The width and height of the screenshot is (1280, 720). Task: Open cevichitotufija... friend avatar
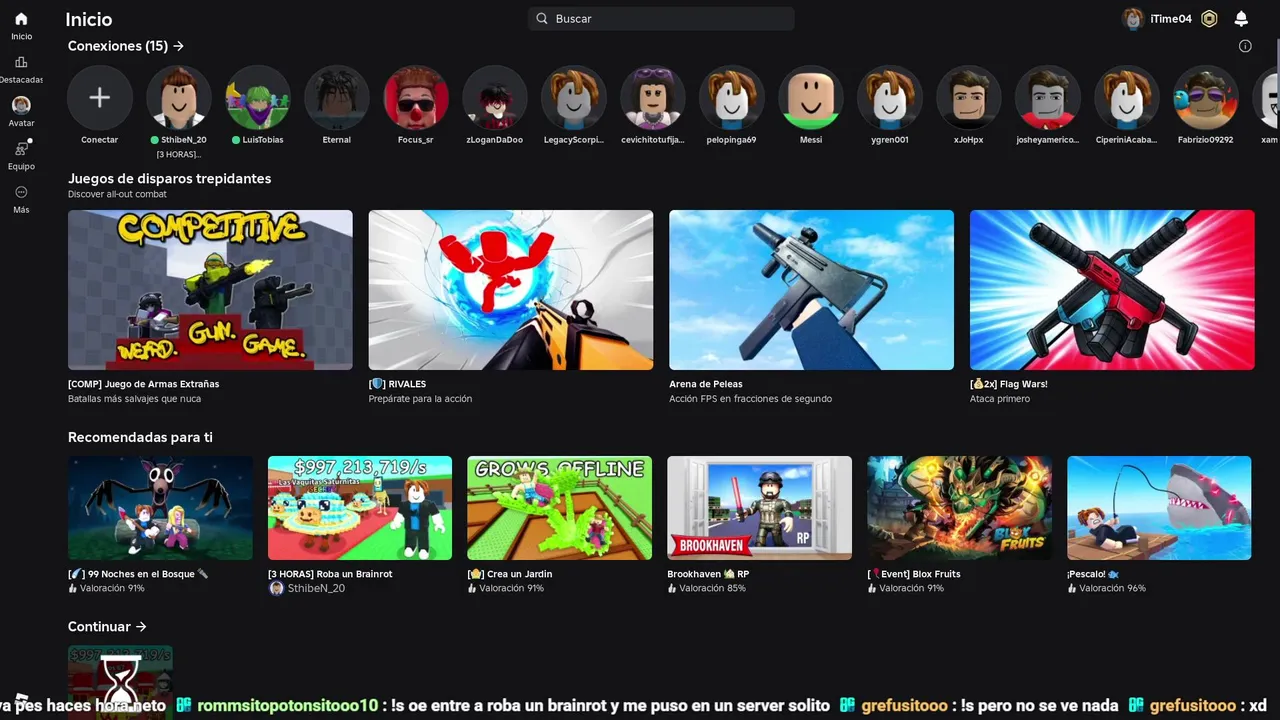click(653, 98)
